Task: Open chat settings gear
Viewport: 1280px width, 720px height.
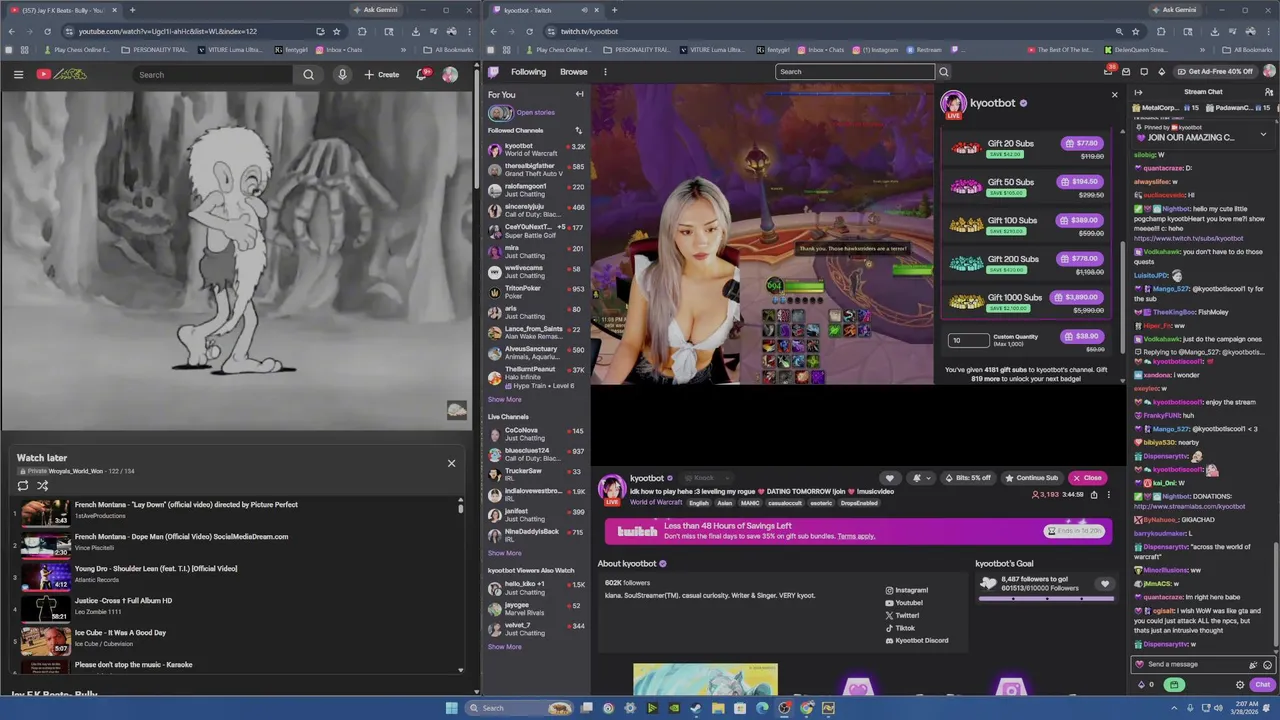Action: coord(1240,685)
